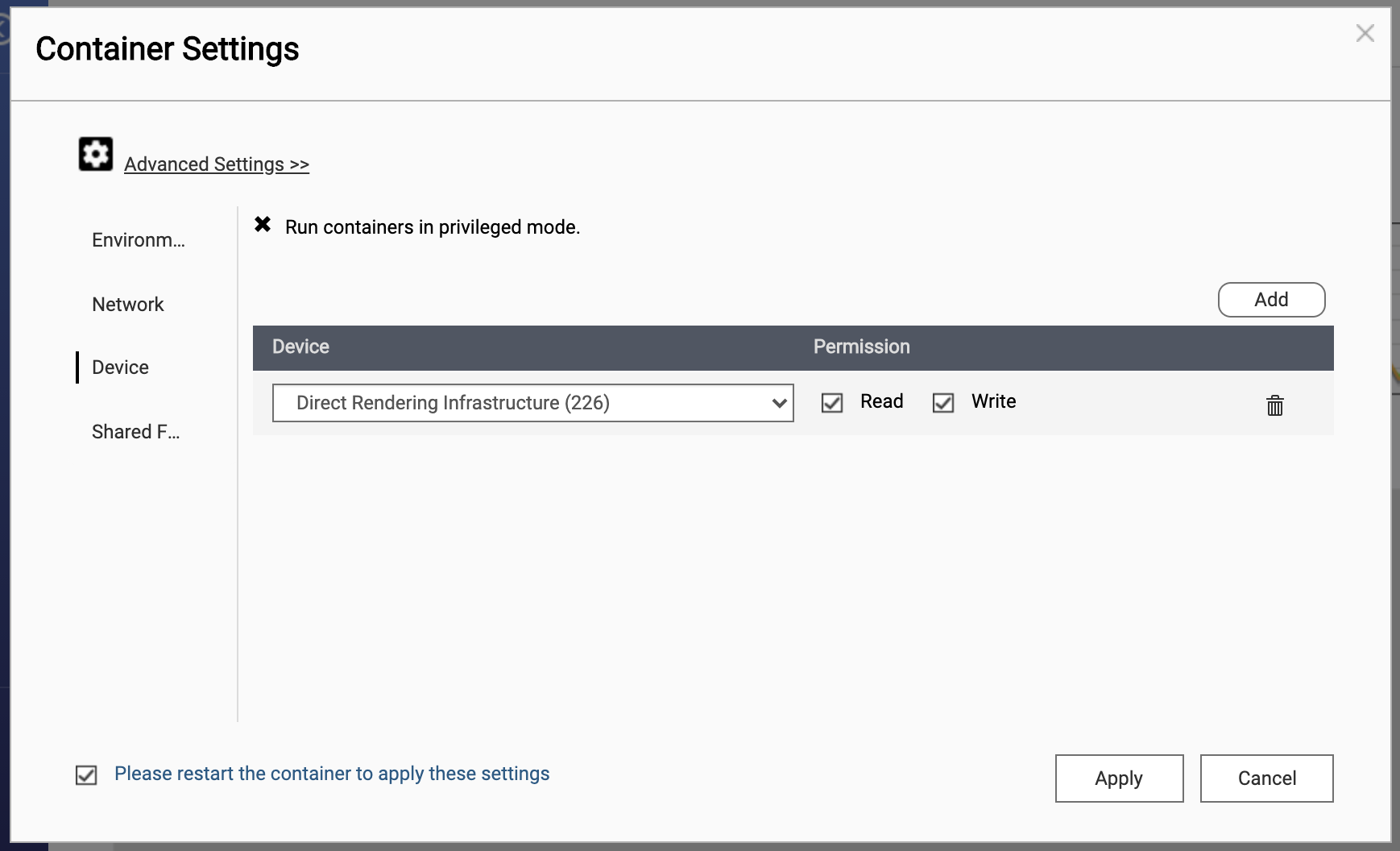Open the Direct Rendering Infrastructure device dropdown
The image size is (1400, 851).
coord(524,403)
